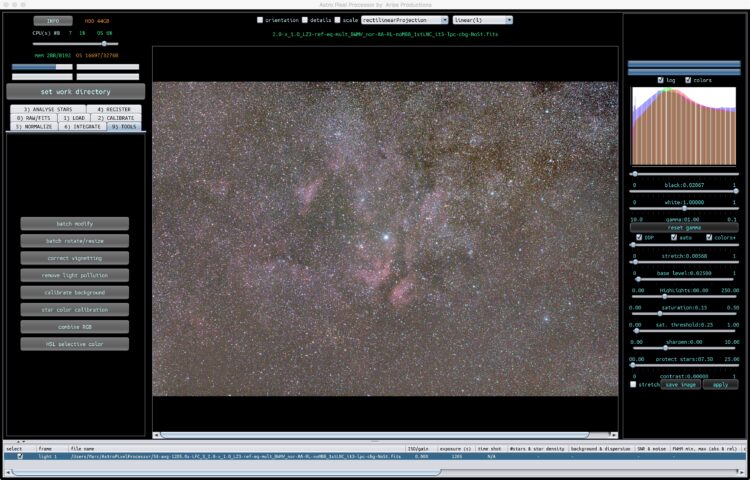Screen dimensions: 750x480
Task: Adjust the base level slider
Action: 684,262
